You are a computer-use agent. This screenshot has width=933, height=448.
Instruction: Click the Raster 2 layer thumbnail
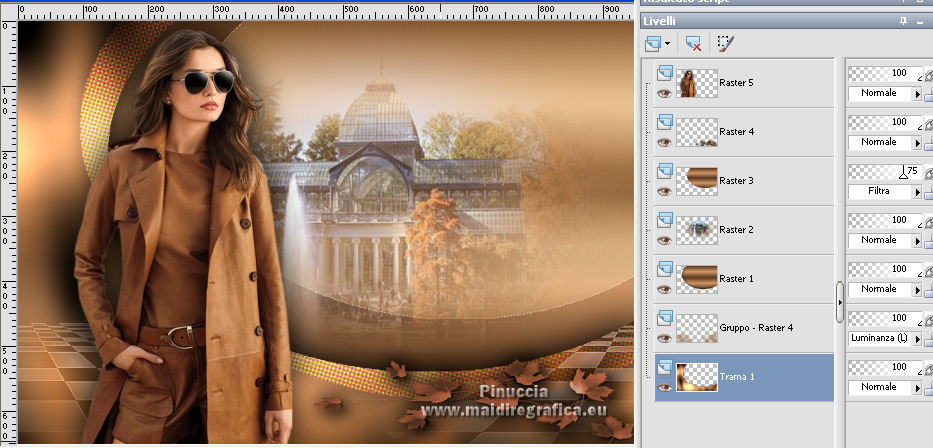(x=697, y=230)
